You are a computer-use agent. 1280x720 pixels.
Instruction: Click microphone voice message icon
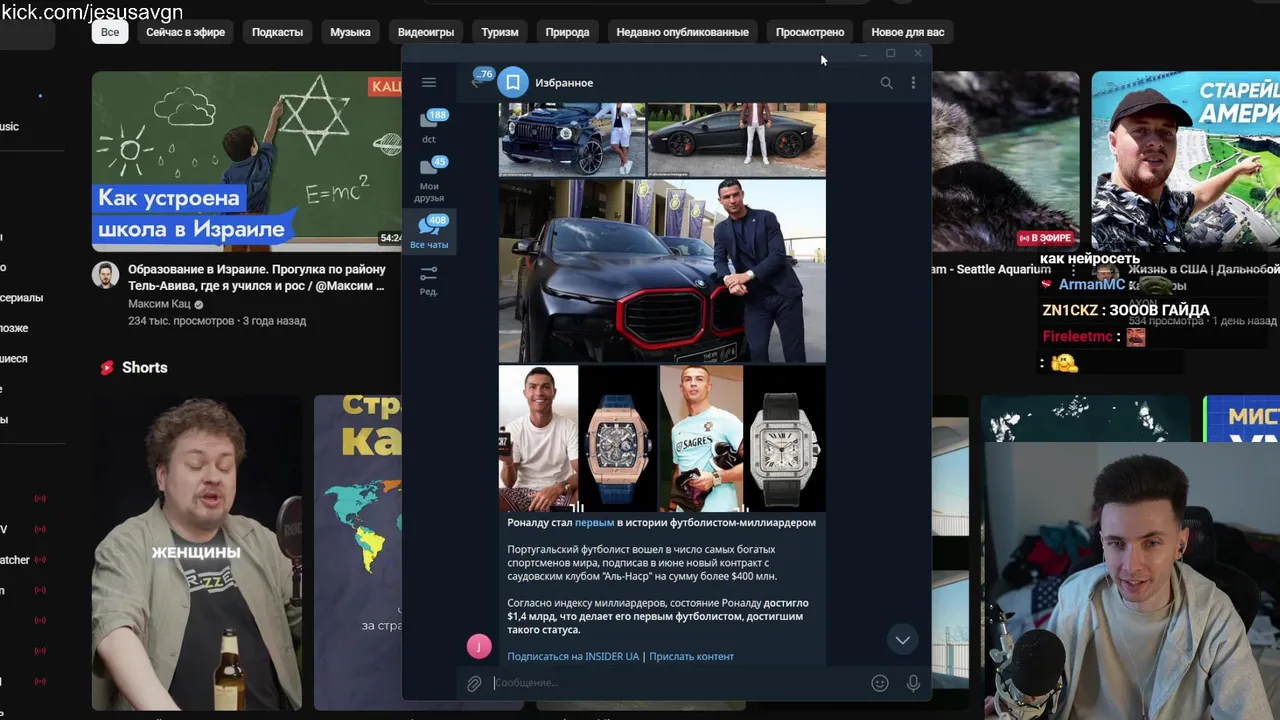[x=913, y=683]
